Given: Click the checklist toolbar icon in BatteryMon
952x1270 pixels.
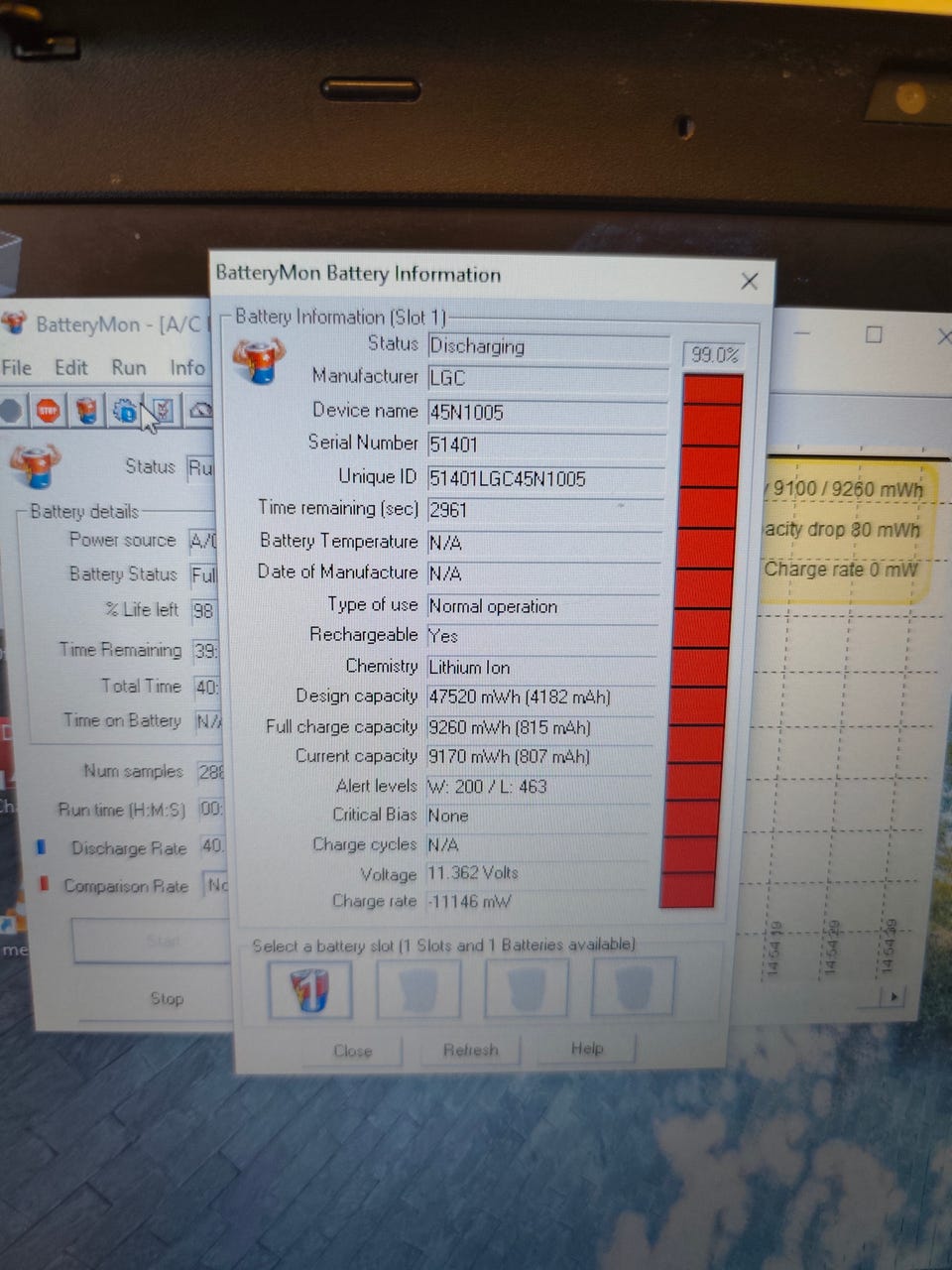Looking at the screenshot, I should pyautogui.click(x=164, y=410).
